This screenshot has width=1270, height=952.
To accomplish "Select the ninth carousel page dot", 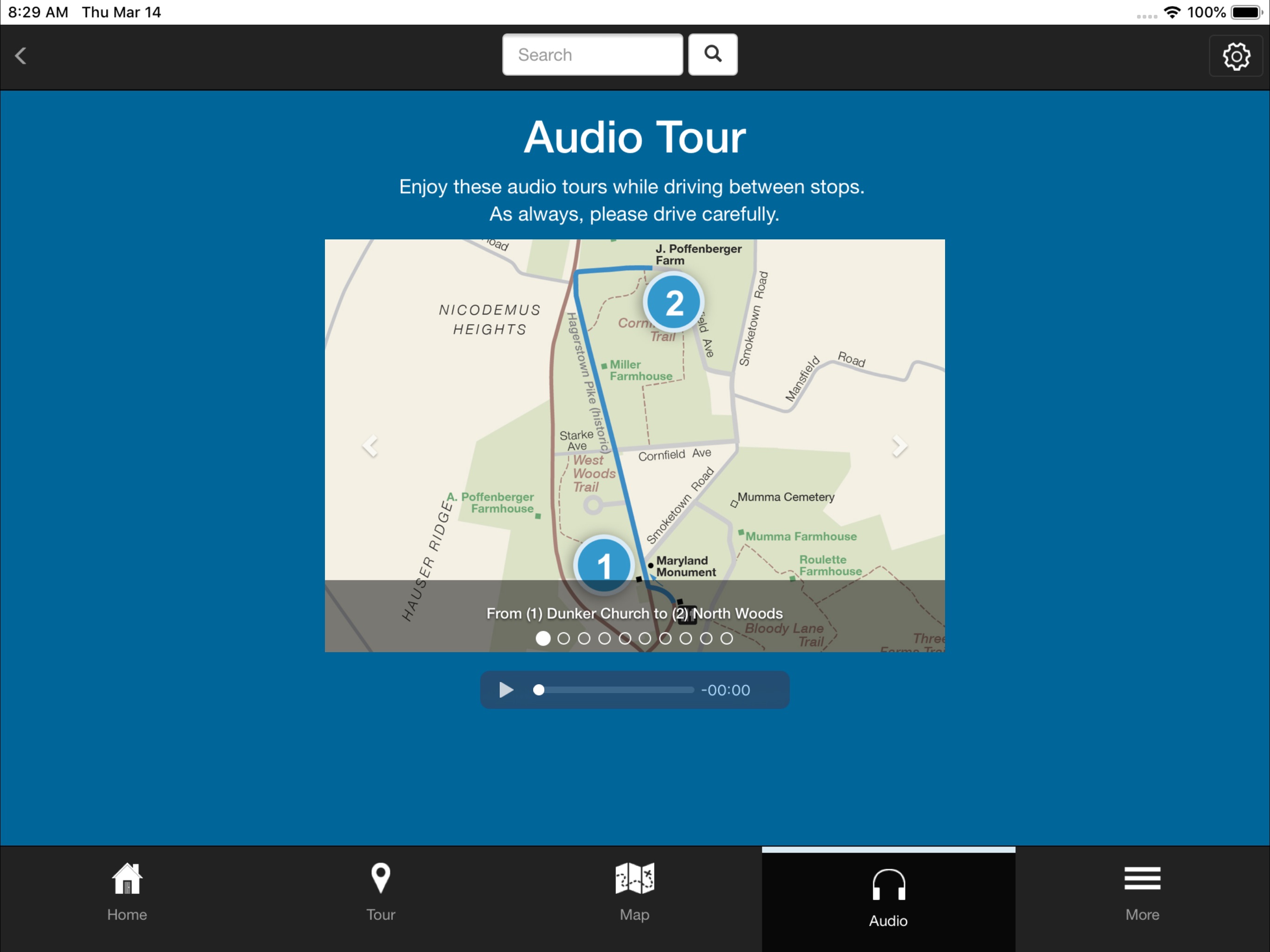I will tap(706, 638).
